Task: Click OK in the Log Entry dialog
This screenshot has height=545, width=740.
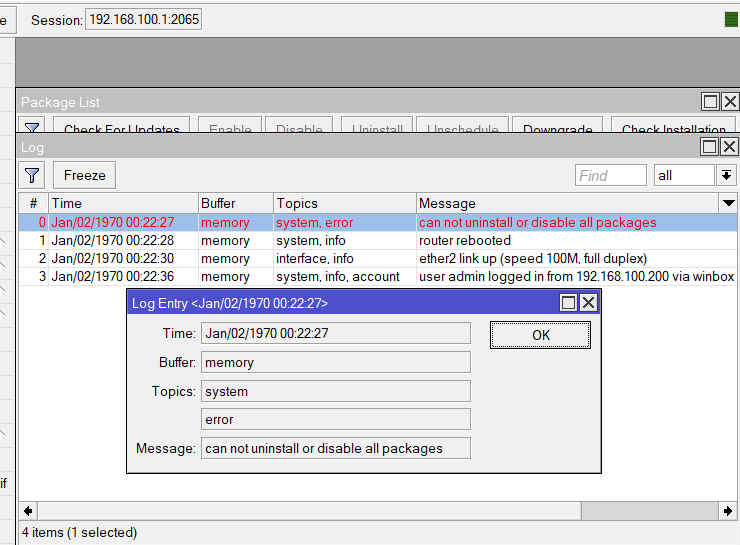Action: click(540, 335)
